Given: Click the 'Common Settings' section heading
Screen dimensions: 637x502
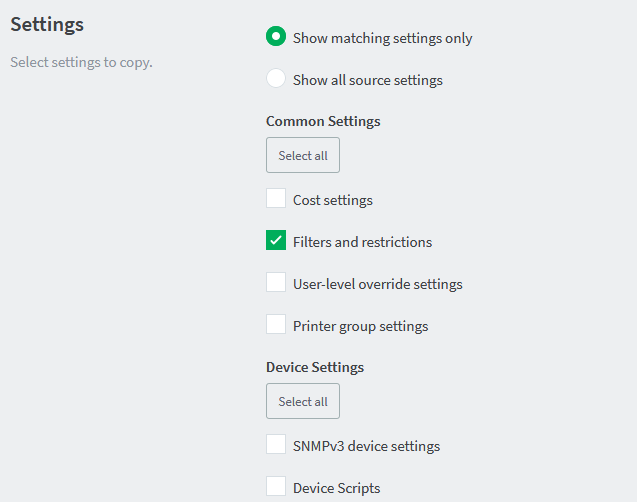Looking at the screenshot, I should [323, 121].
